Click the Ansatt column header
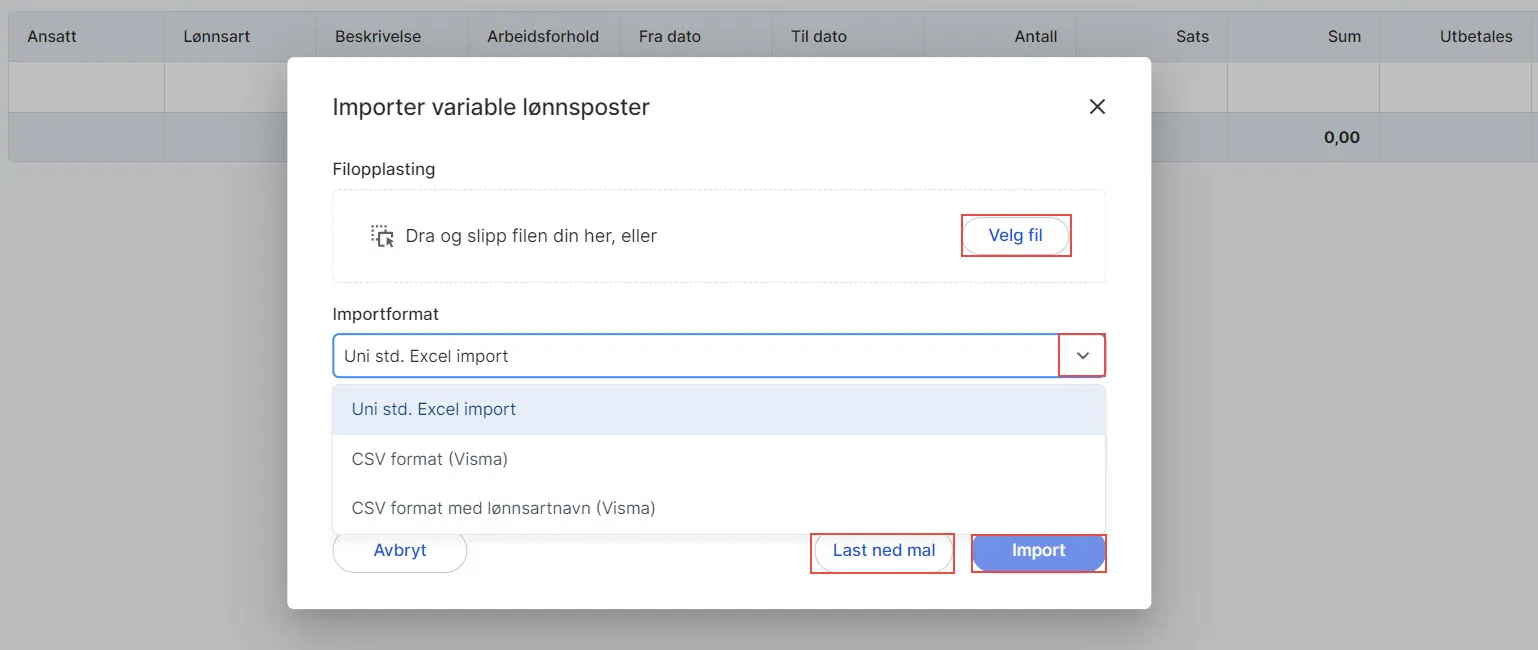 (52, 35)
